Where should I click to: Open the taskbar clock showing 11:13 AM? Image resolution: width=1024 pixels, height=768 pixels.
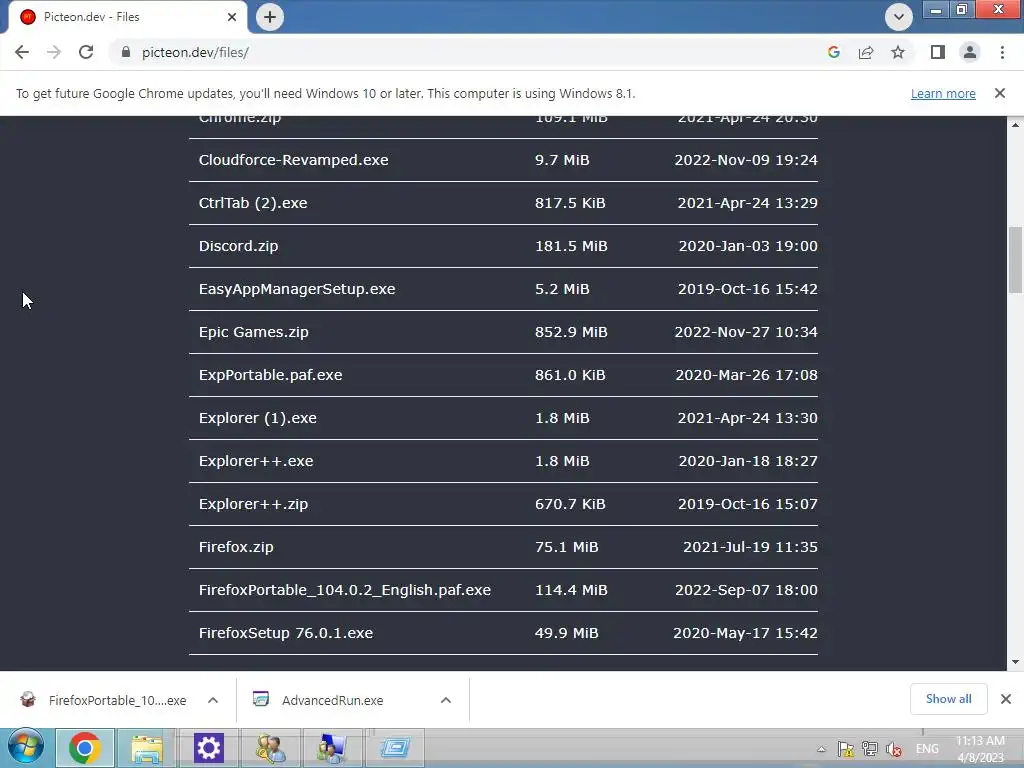click(980, 749)
